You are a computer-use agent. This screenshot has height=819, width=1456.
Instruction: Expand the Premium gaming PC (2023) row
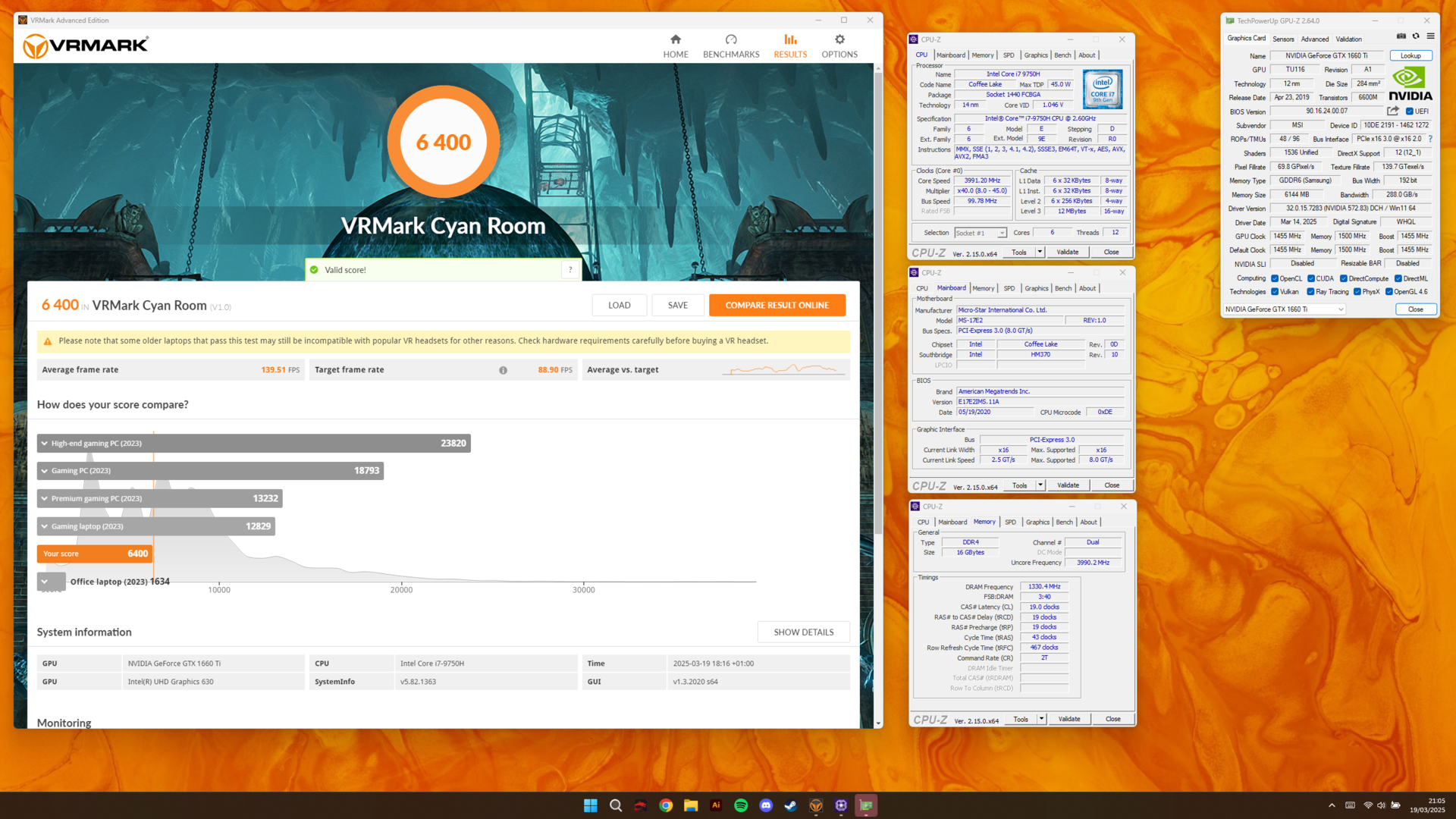tap(160, 498)
